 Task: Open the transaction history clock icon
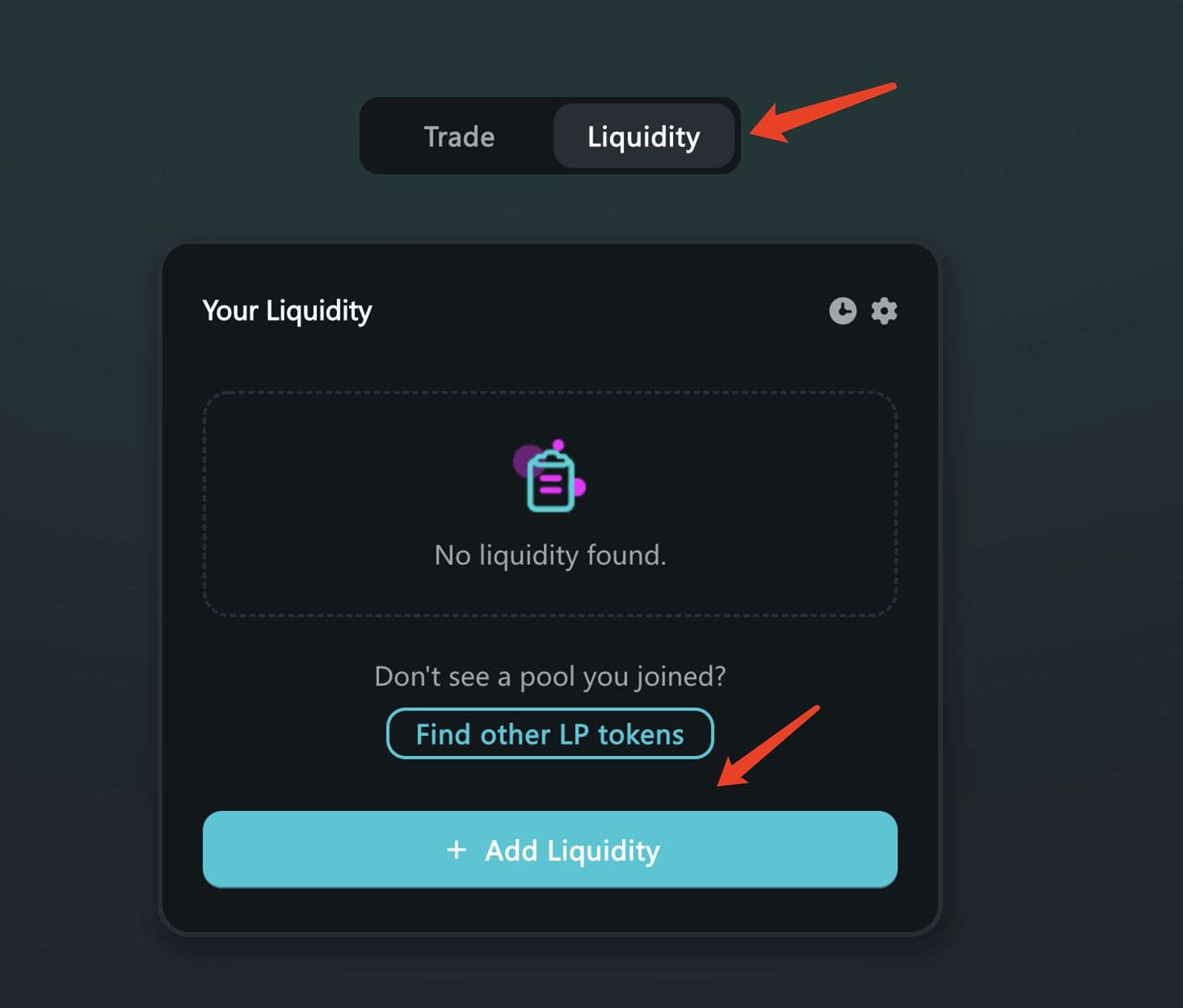842,311
